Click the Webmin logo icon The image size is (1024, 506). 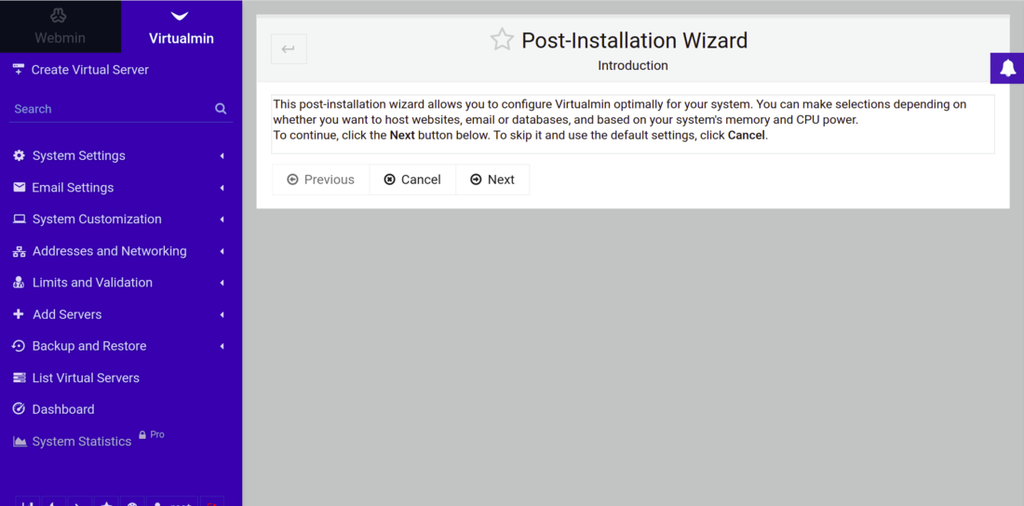(x=59, y=16)
